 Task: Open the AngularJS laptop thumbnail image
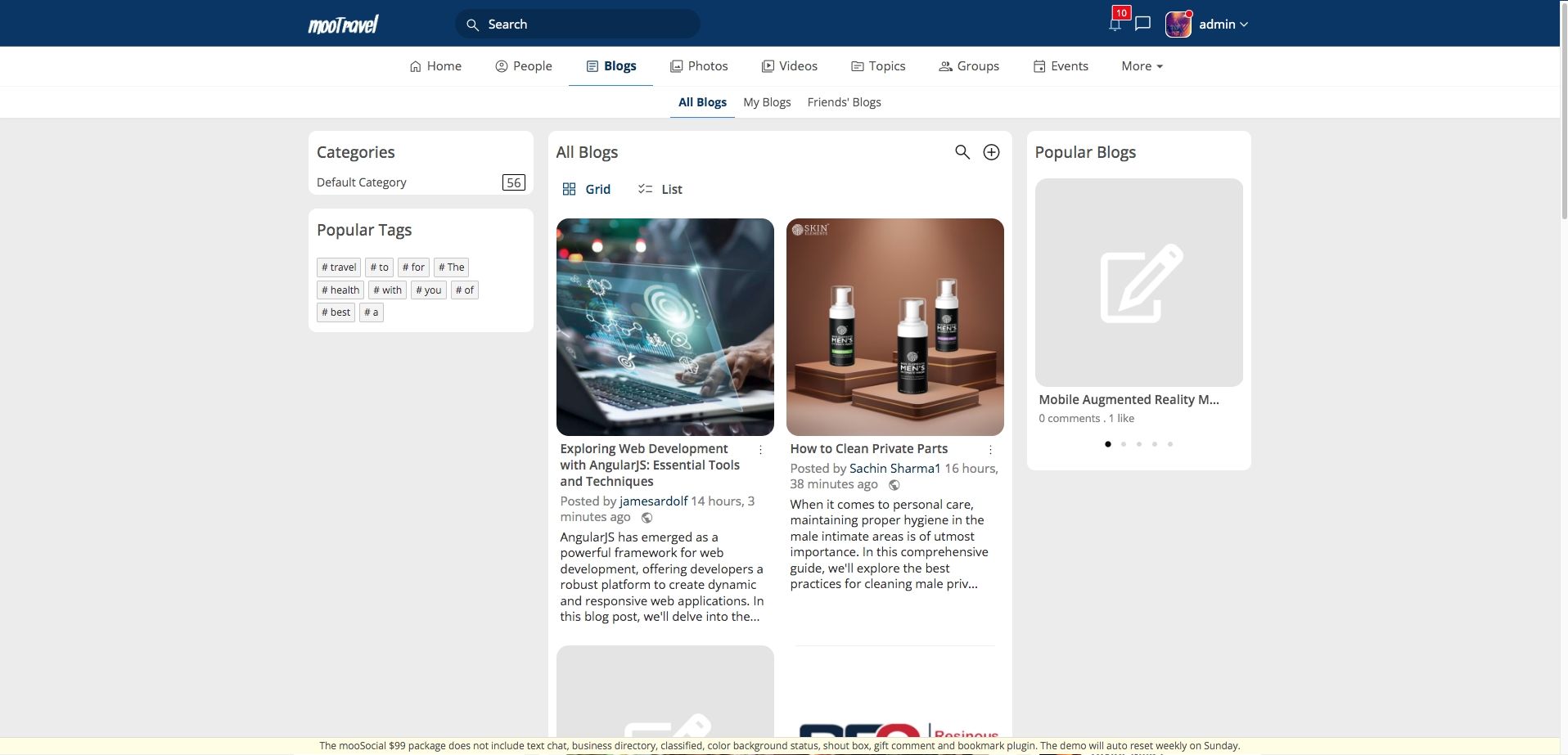[x=665, y=327]
